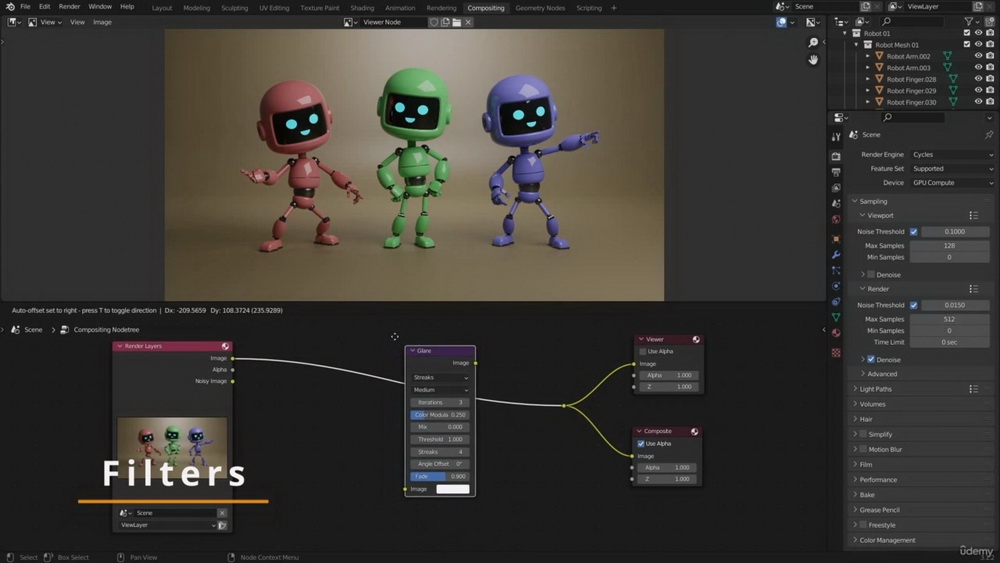Image resolution: width=1000 pixels, height=563 pixels.
Task: Enable Viewport Denoise checkbox
Action: 871,274
